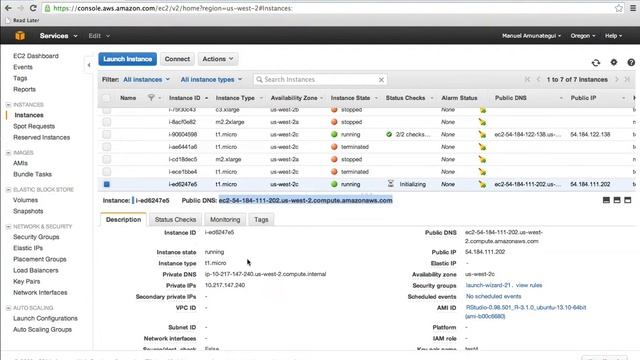Go to next page of instances
The width and height of the screenshot is (640, 360).
click(x=617, y=79)
